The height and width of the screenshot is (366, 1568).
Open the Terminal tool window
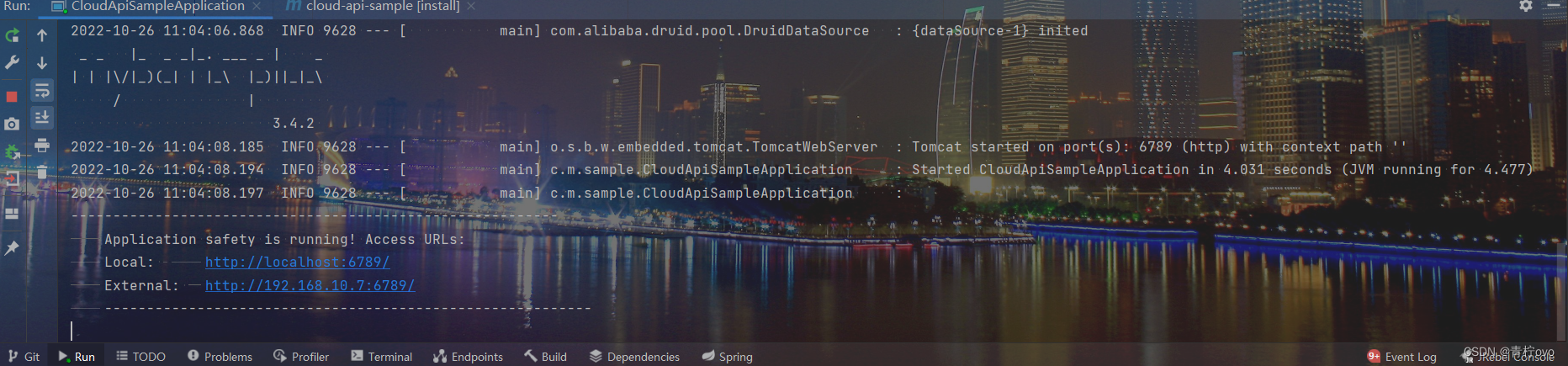coord(381,357)
